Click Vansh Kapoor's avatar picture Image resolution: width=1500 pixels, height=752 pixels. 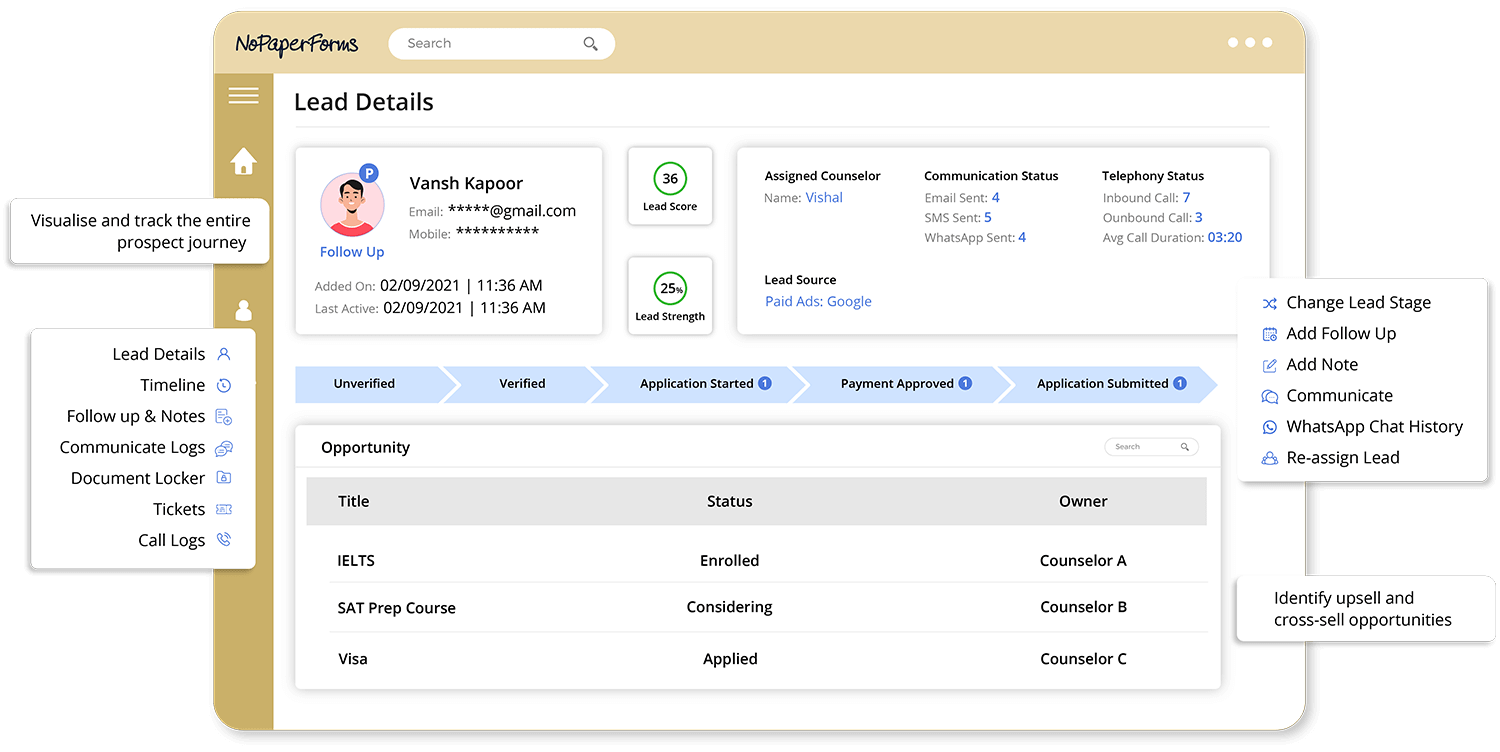[352, 204]
